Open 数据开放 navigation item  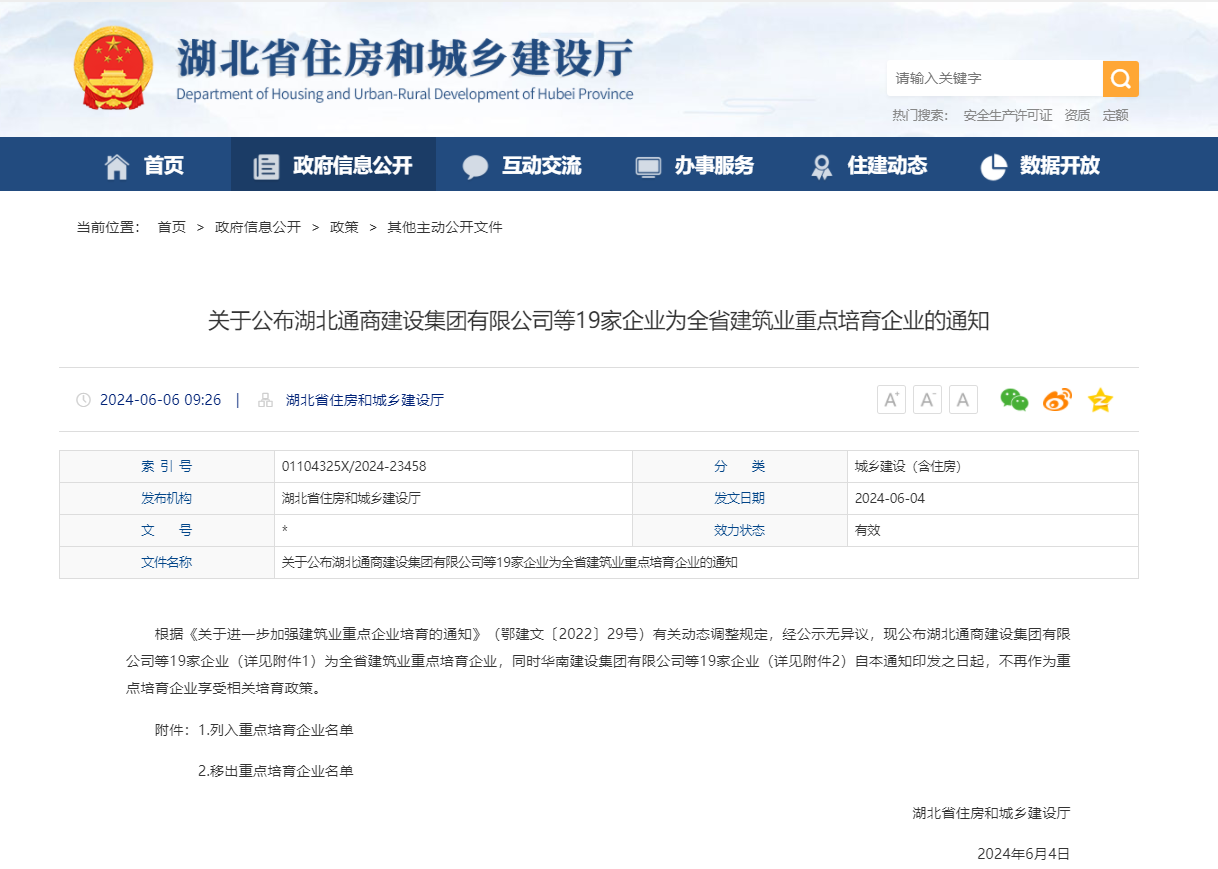(1041, 165)
